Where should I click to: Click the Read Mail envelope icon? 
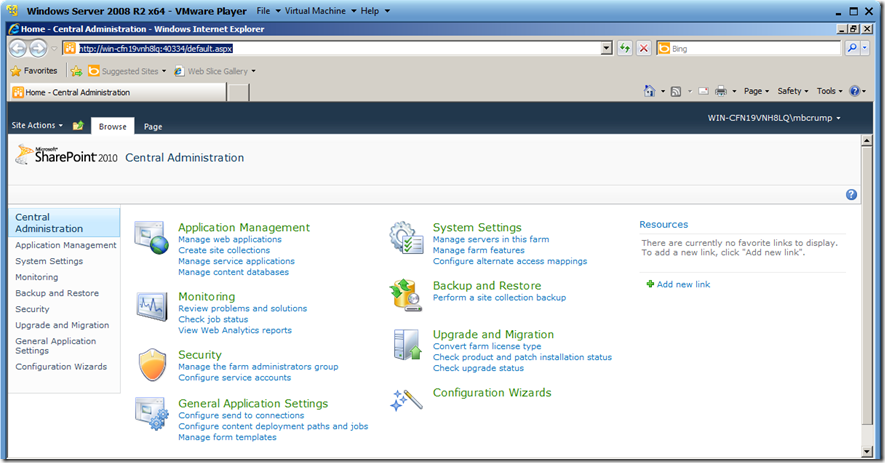(x=703, y=91)
